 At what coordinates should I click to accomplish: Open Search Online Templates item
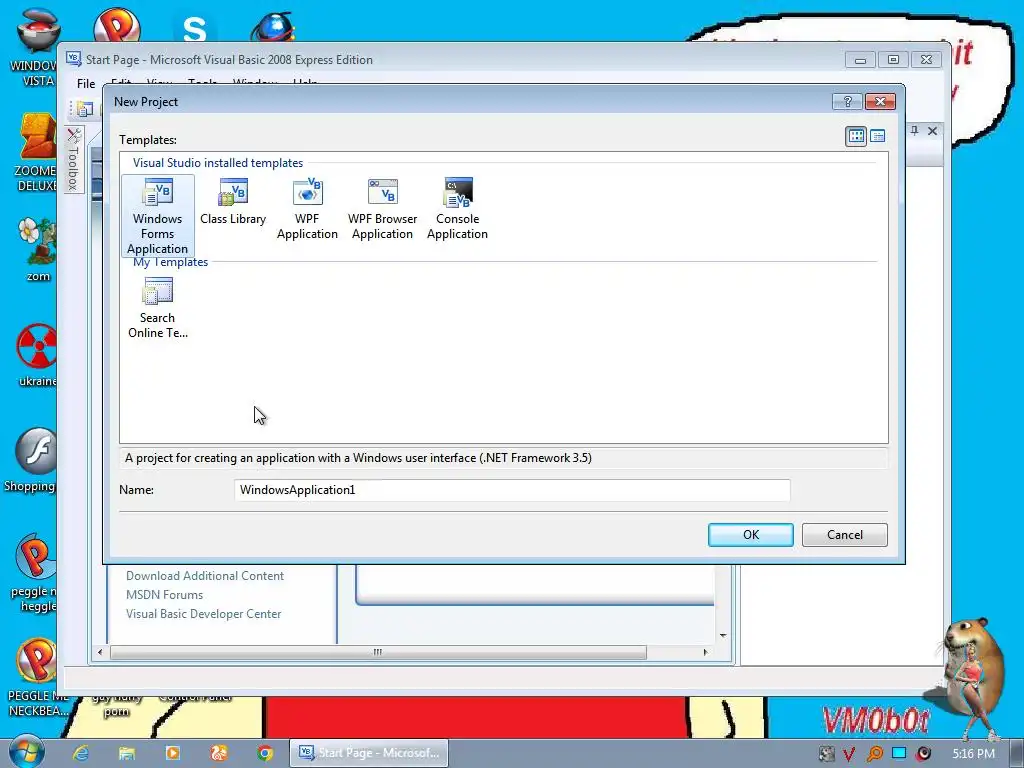tap(157, 308)
